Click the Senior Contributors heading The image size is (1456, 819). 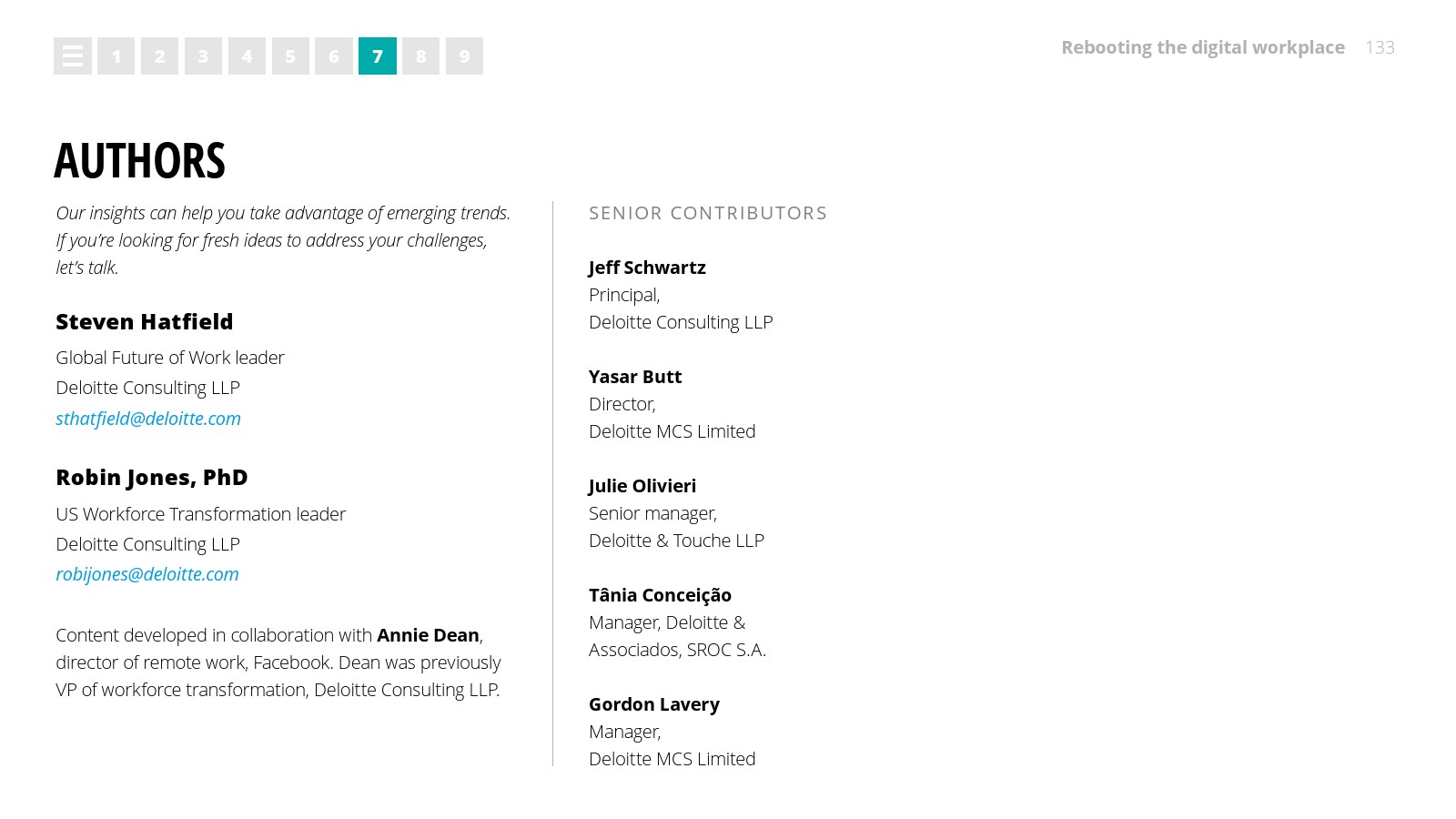point(707,213)
